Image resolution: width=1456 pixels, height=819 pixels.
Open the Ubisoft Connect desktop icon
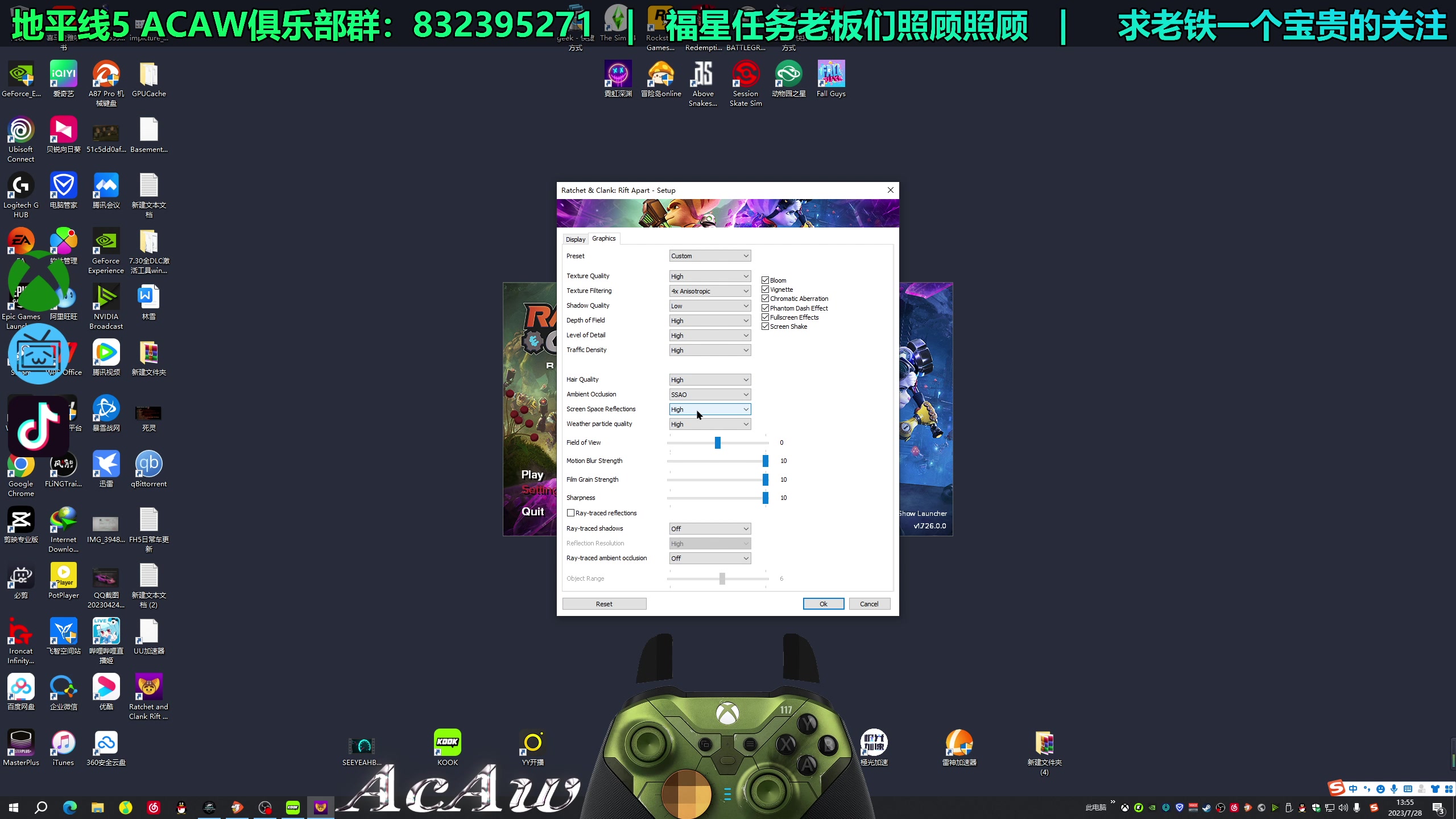[21, 139]
